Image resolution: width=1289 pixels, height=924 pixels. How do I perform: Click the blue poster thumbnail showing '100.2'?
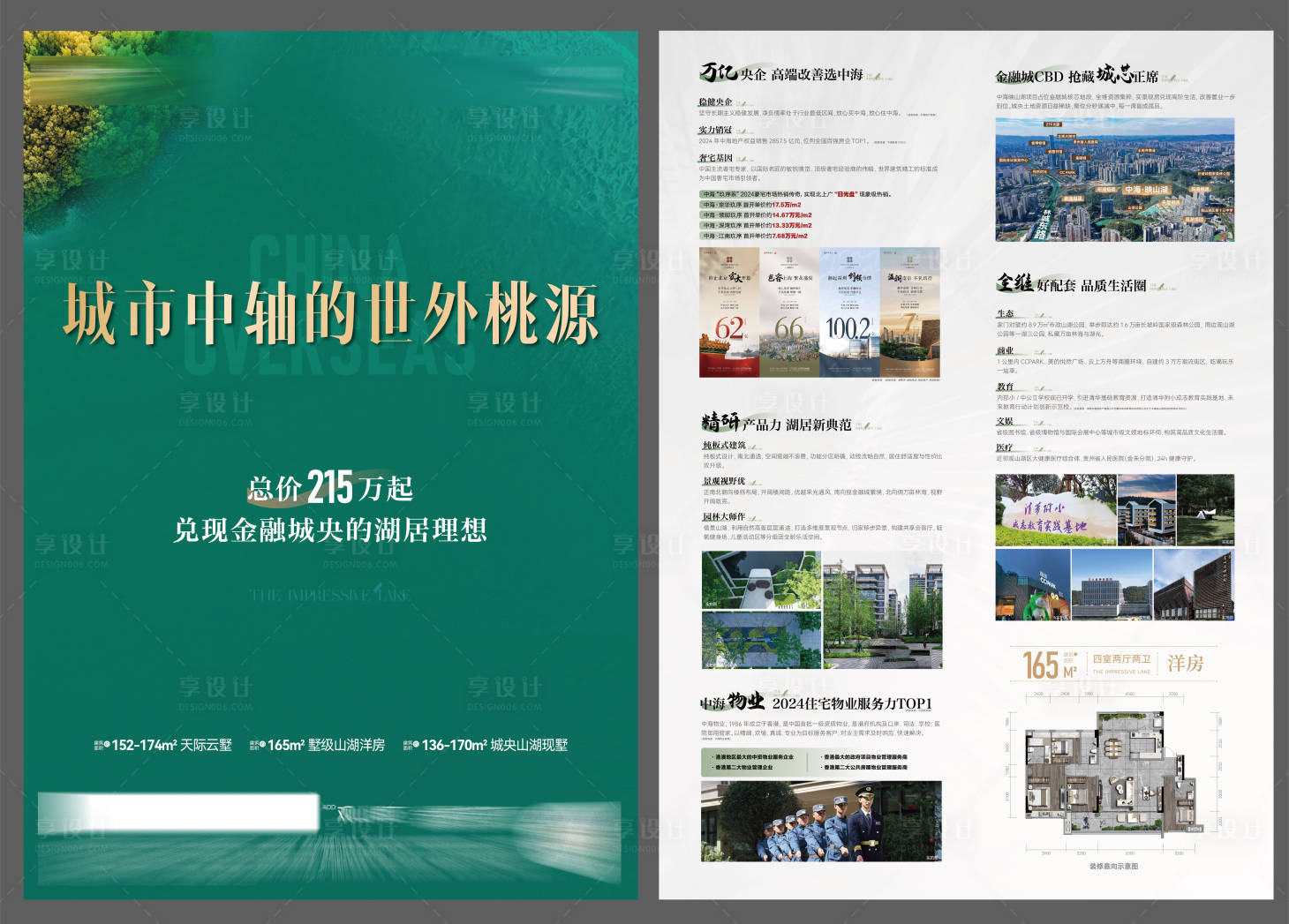849,312
